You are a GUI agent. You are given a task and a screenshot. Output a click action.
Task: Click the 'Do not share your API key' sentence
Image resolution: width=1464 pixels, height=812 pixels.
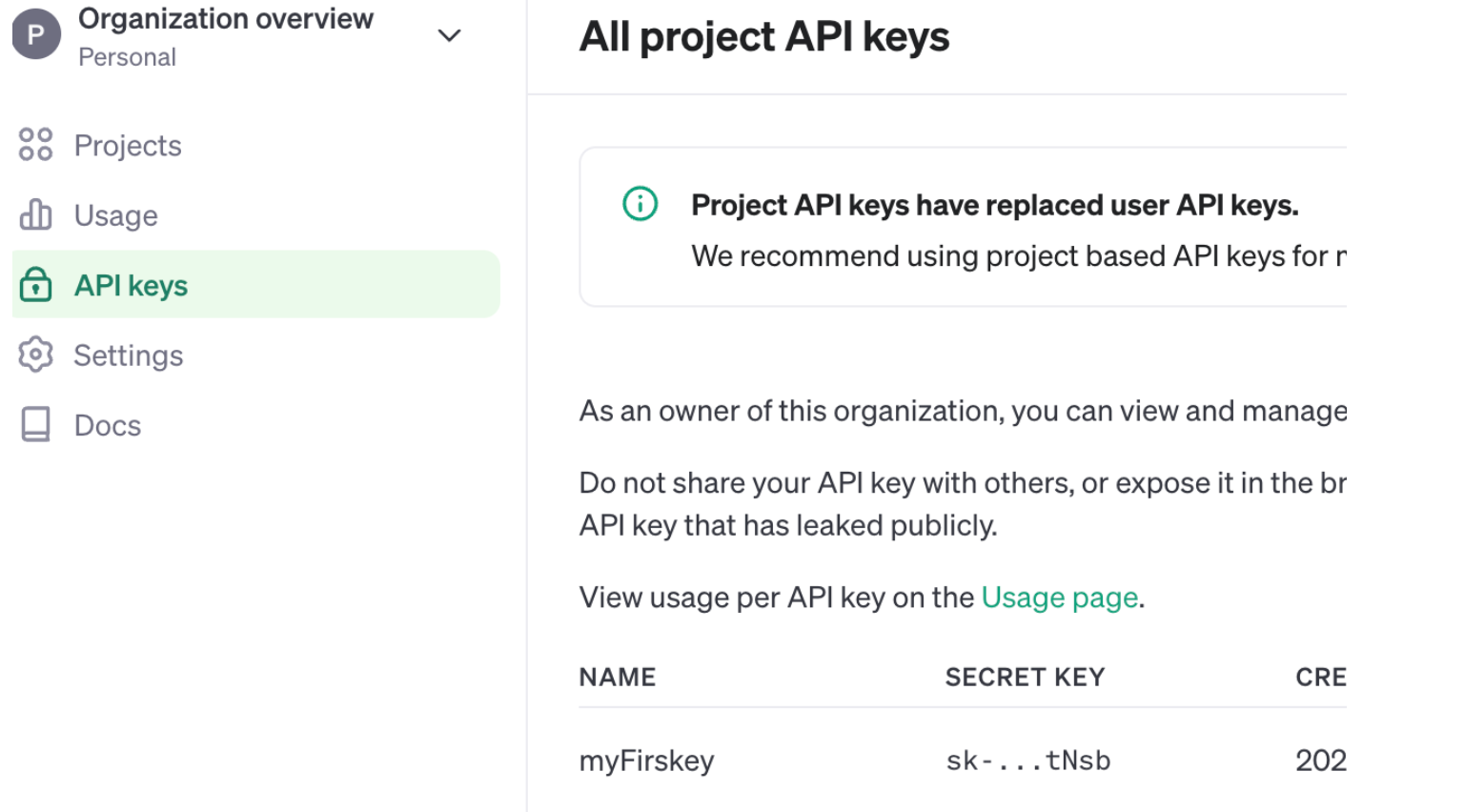(963, 483)
